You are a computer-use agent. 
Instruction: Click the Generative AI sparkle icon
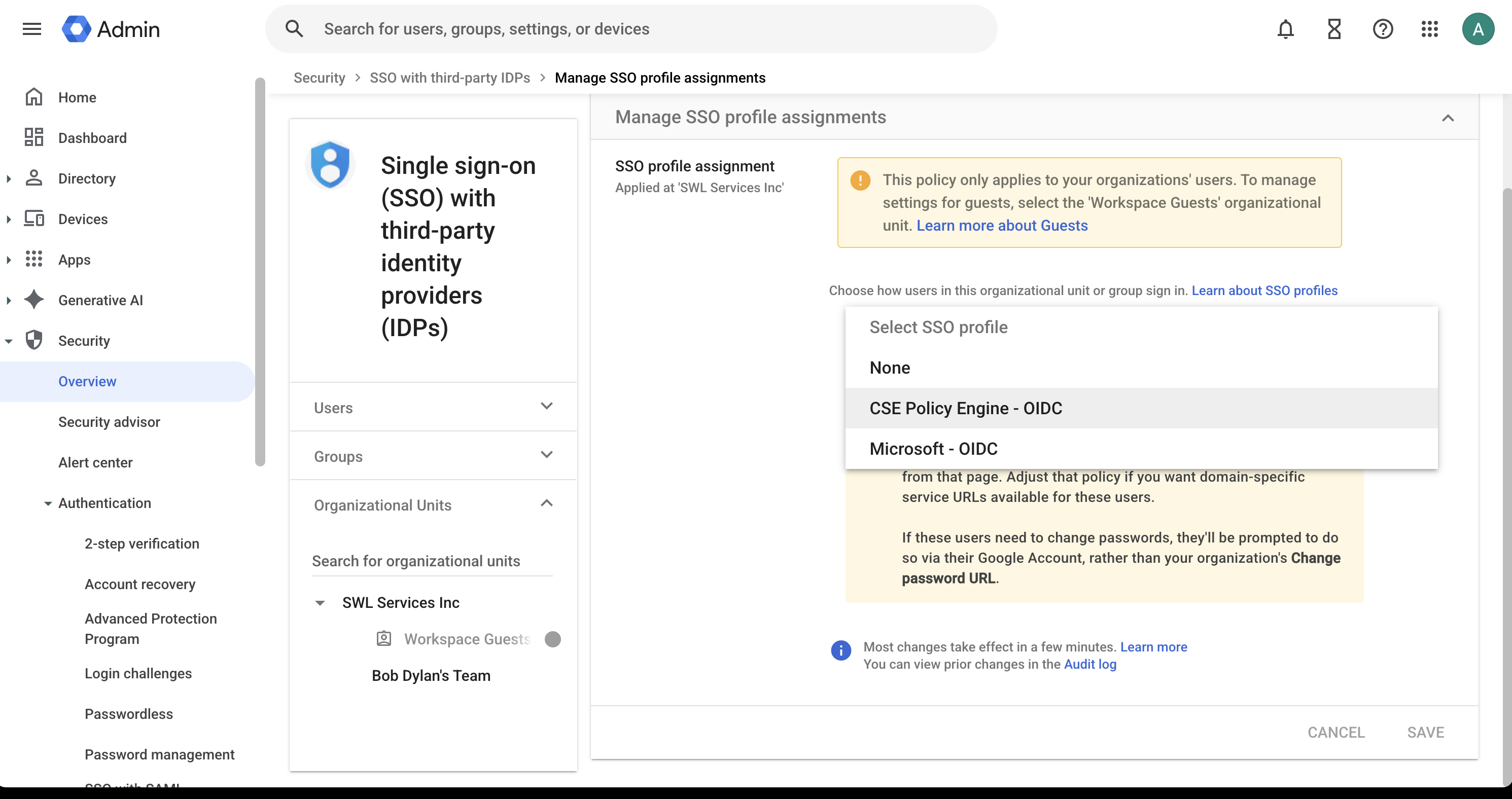click(34, 299)
